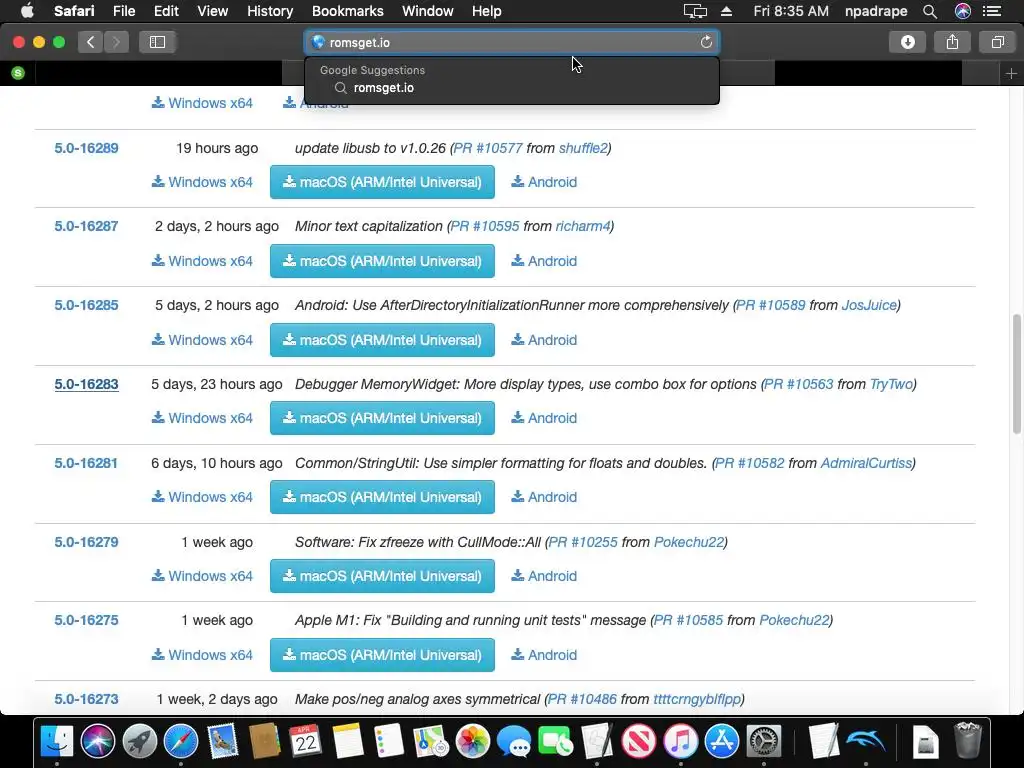Image resolution: width=1024 pixels, height=768 pixels.
Task: Open version link 5.0-16283
Action: [x=86, y=384]
